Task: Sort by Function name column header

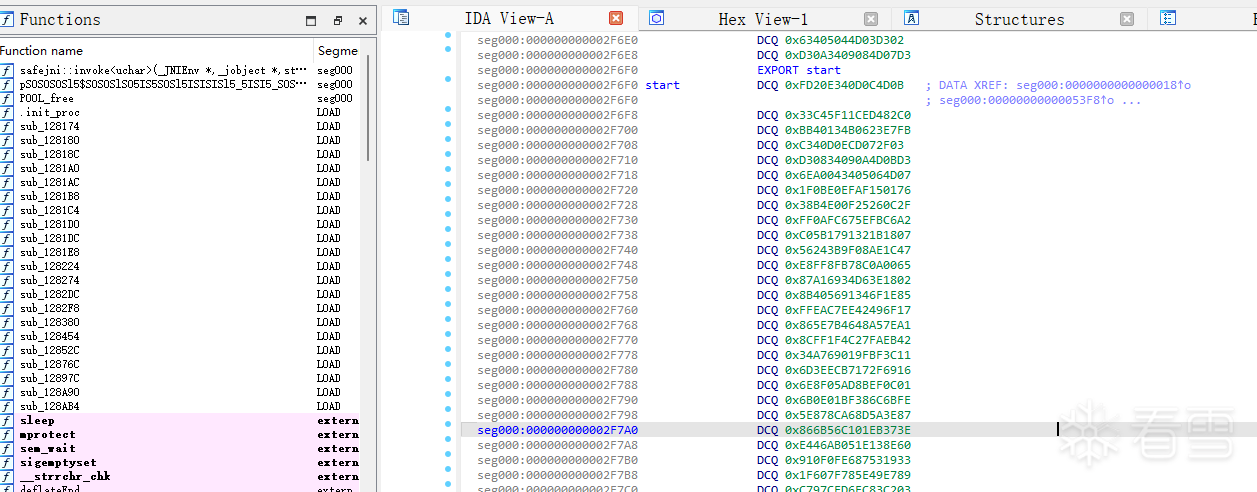Action: pyautogui.click(x=157, y=50)
